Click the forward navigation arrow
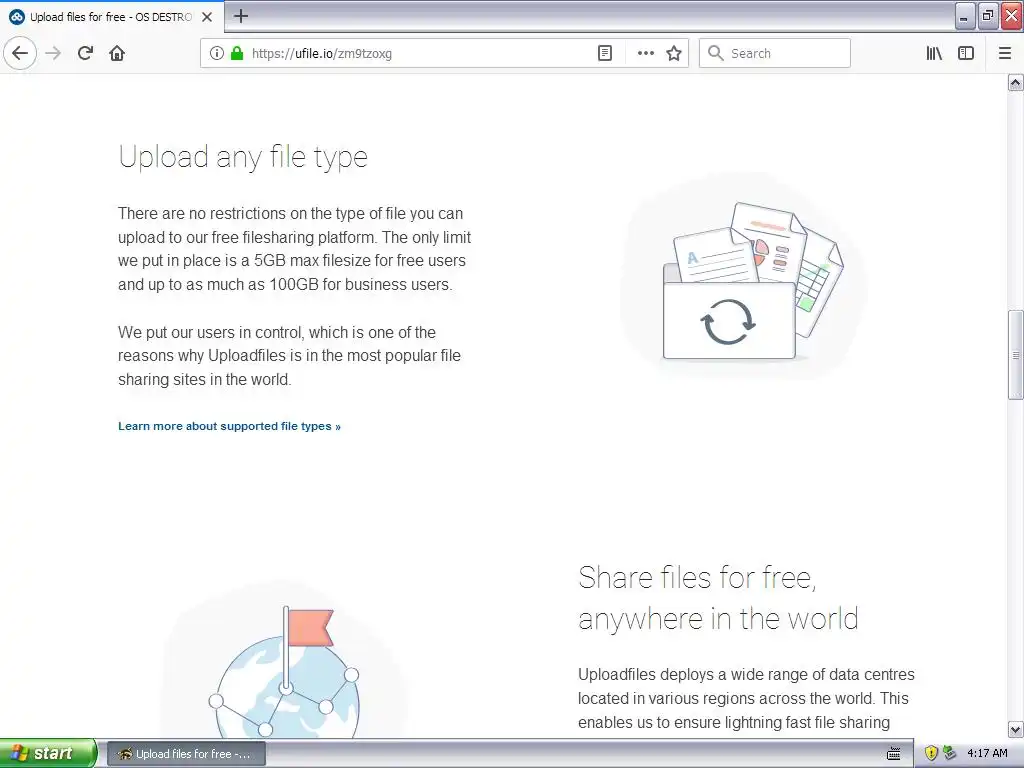 [53, 53]
